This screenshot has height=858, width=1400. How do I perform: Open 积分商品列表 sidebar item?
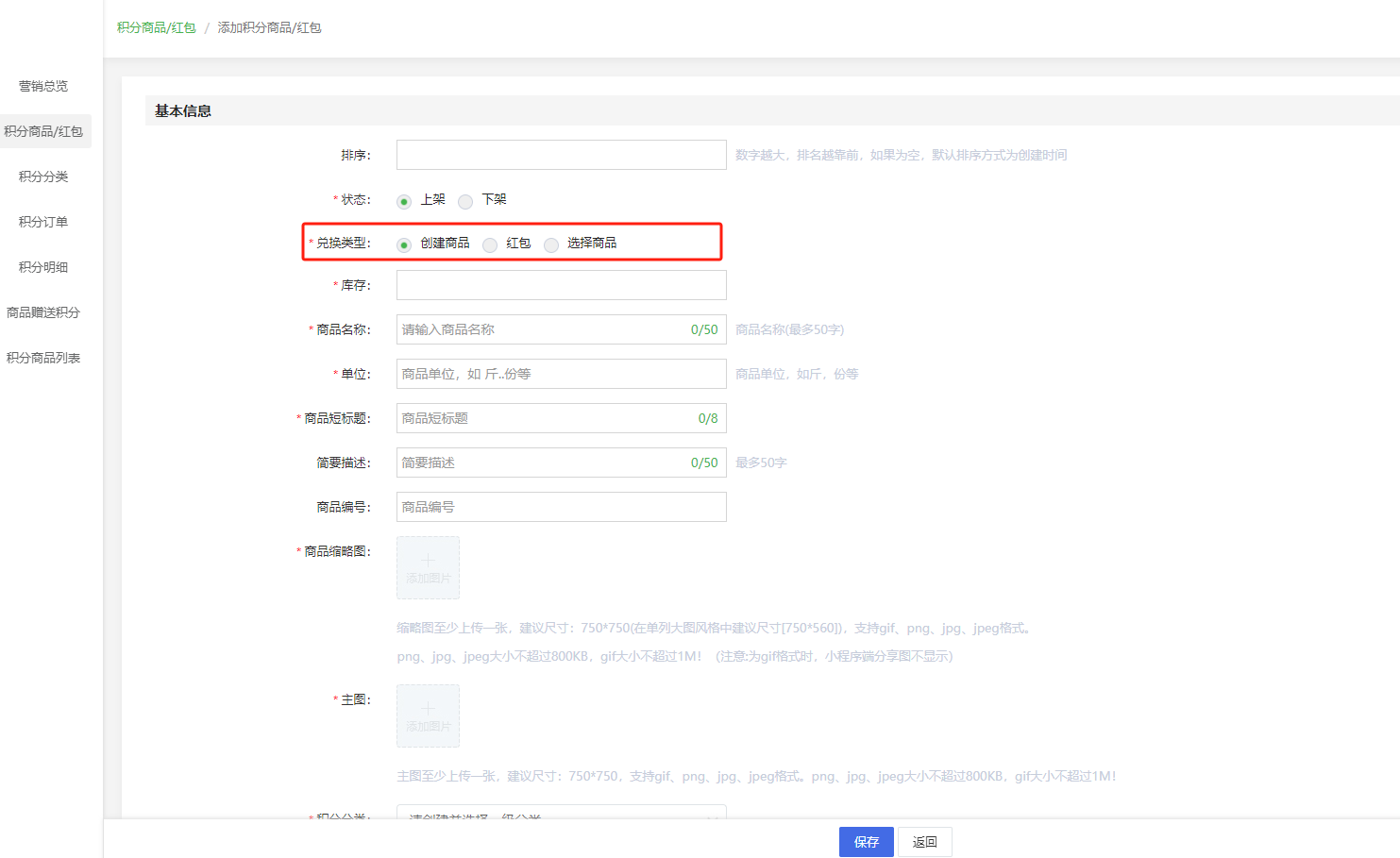pyautogui.click(x=43, y=358)
